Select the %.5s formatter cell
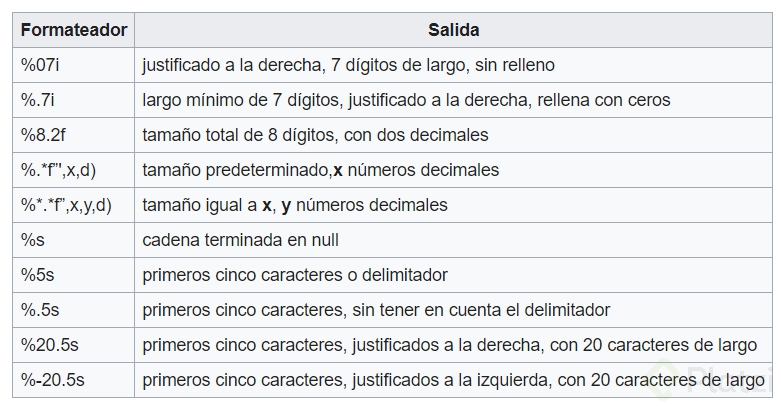The image size is (781, 406). pos(39,310)
